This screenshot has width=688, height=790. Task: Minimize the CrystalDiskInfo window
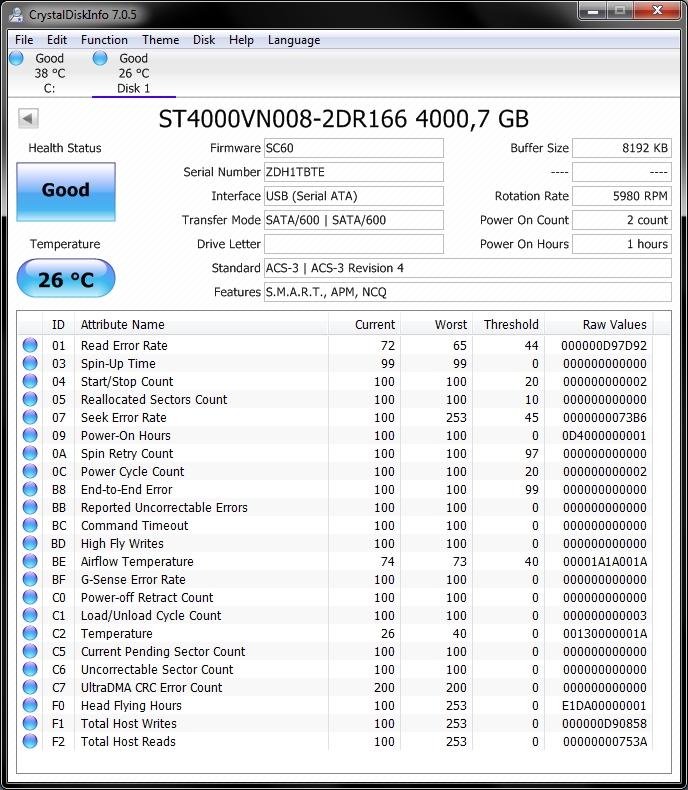point(593,11)
